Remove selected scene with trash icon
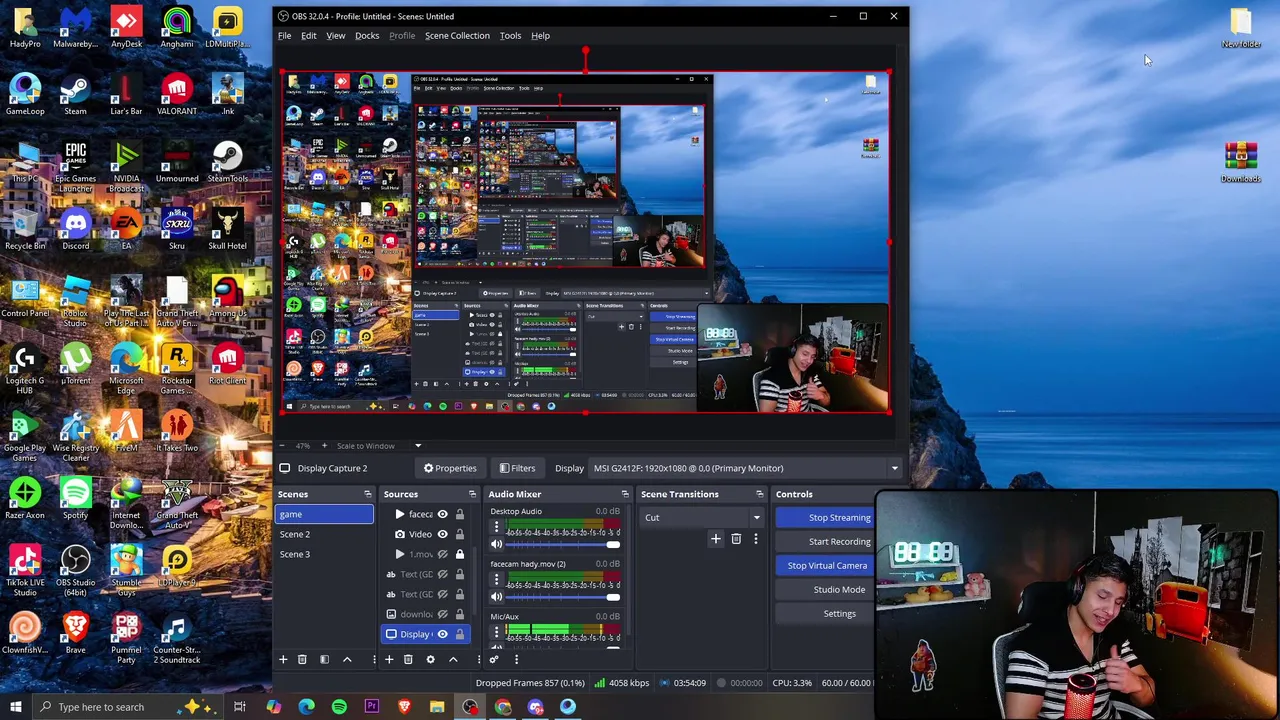Image resolution: width=1280 pixels, height=720 pixels. [302, 659]
